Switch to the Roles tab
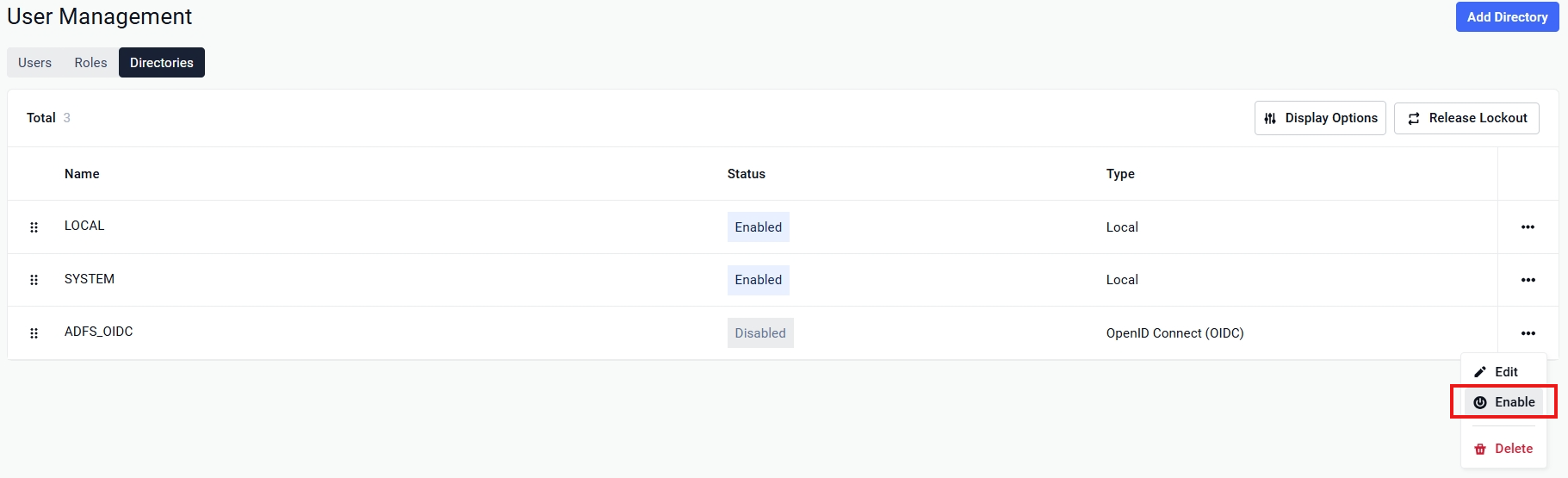1568x478 pixels. [90, 63]
